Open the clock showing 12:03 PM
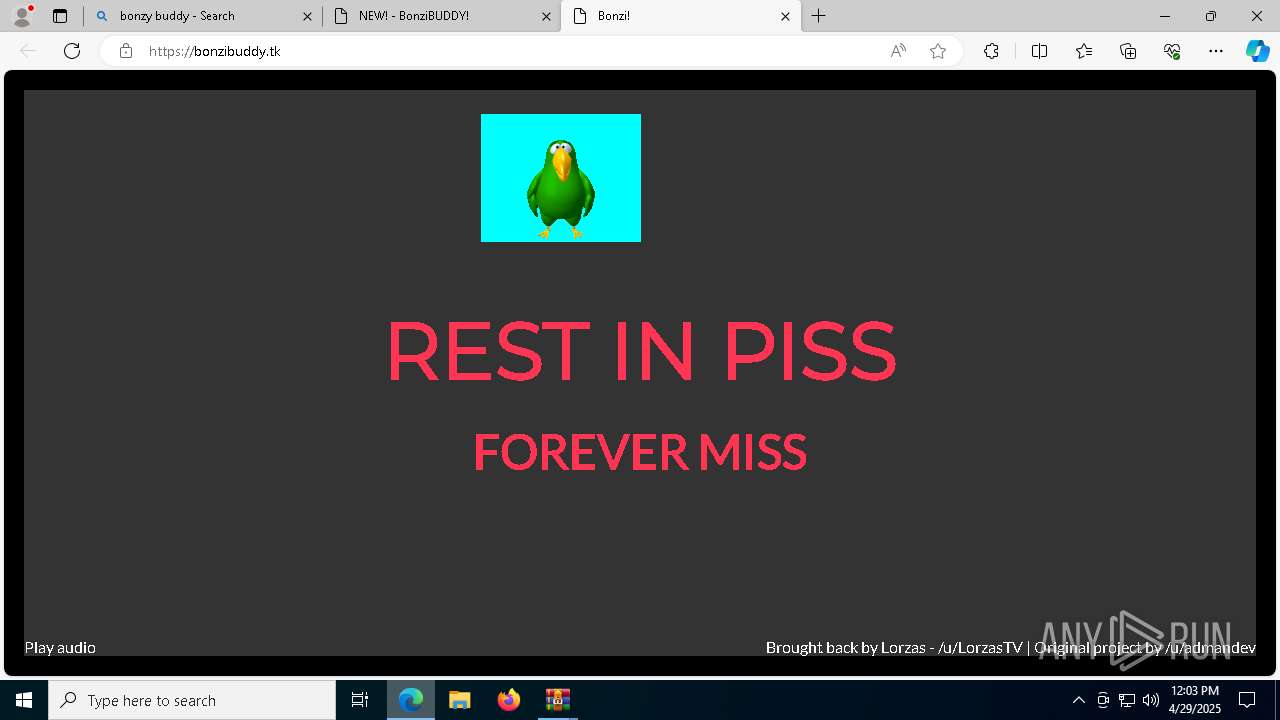The width and height of the screenshot is (1280, 720). [x=1195, y=700]
